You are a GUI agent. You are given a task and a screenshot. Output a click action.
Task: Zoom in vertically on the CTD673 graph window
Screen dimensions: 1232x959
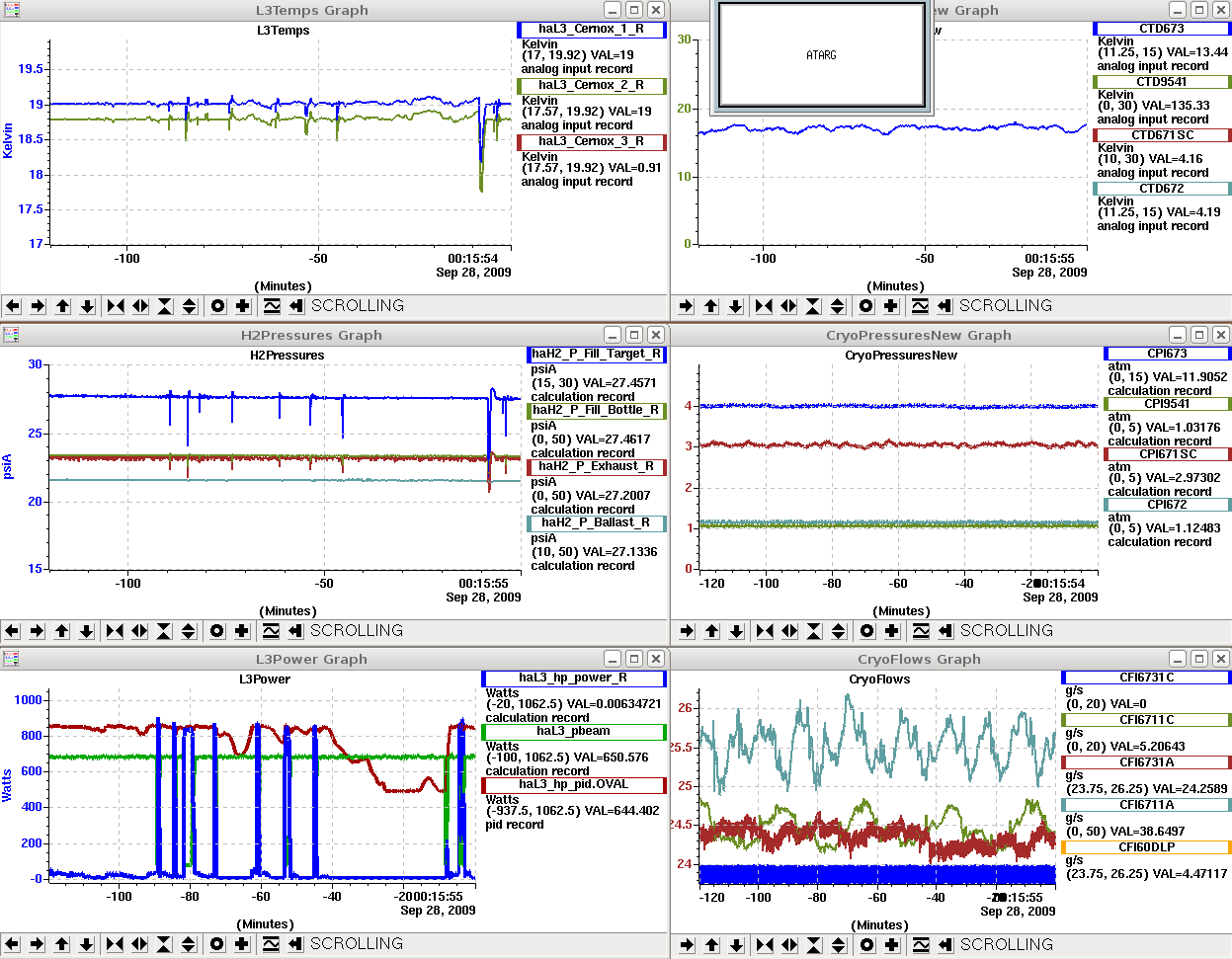tap(813, 306)
